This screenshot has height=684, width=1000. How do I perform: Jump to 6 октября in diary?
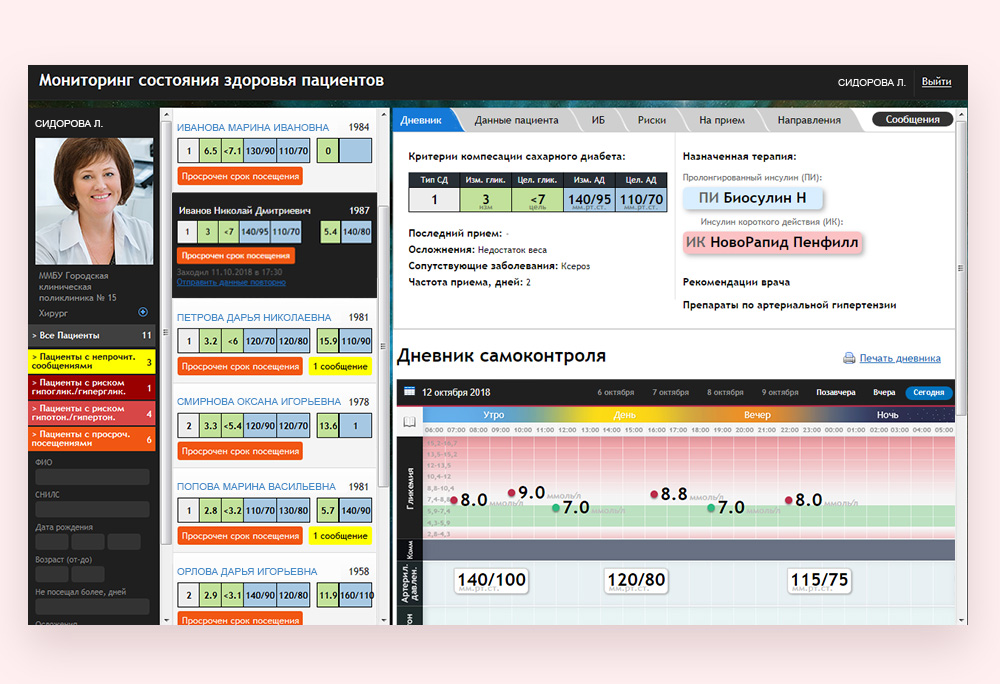click(x=615, y=393)
